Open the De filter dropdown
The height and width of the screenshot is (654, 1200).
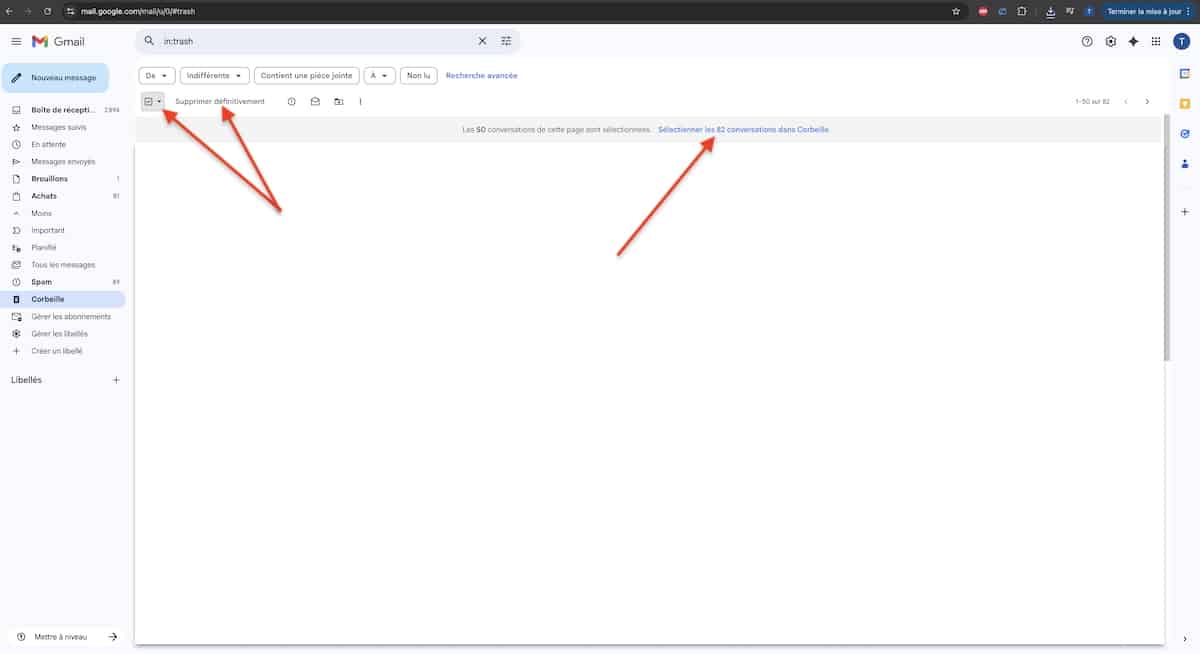(157, 75)
